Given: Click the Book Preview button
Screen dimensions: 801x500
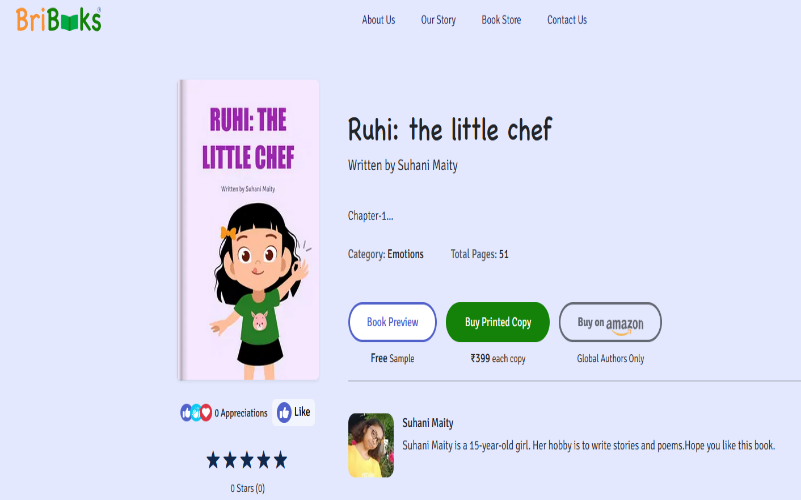Looking at the screenshot, I should [392, 322].
